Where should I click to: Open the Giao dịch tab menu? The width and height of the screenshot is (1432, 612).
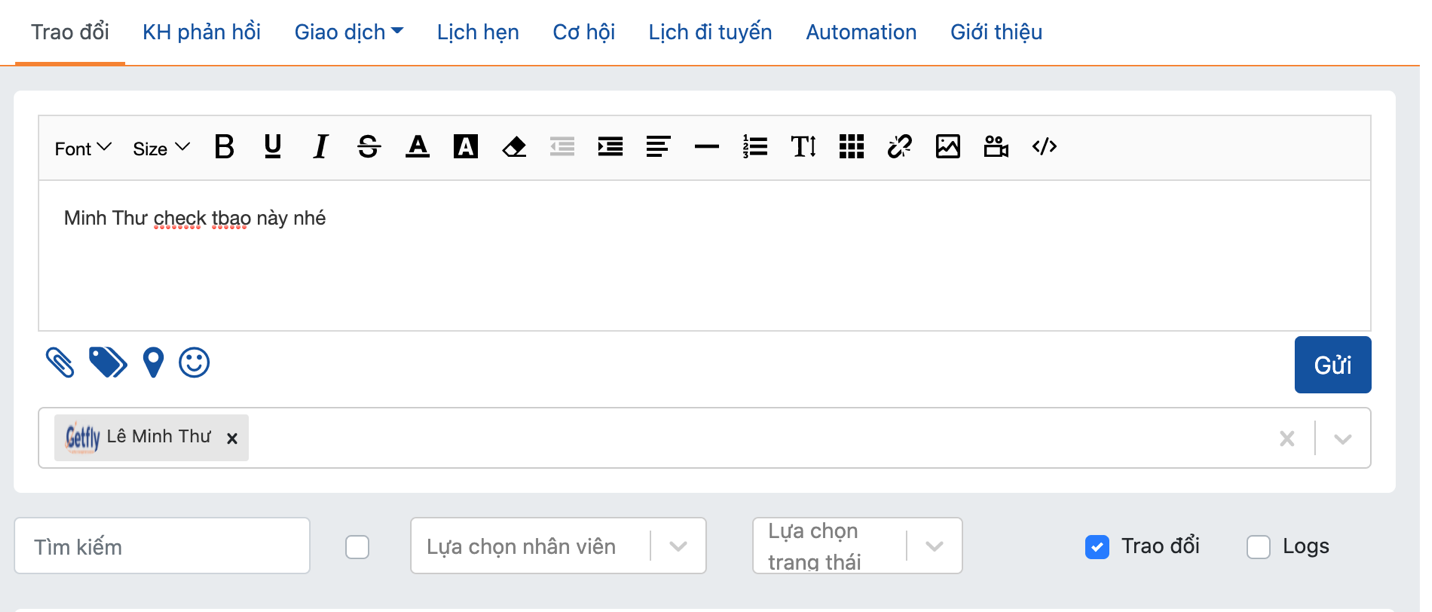tap(348, 32)
